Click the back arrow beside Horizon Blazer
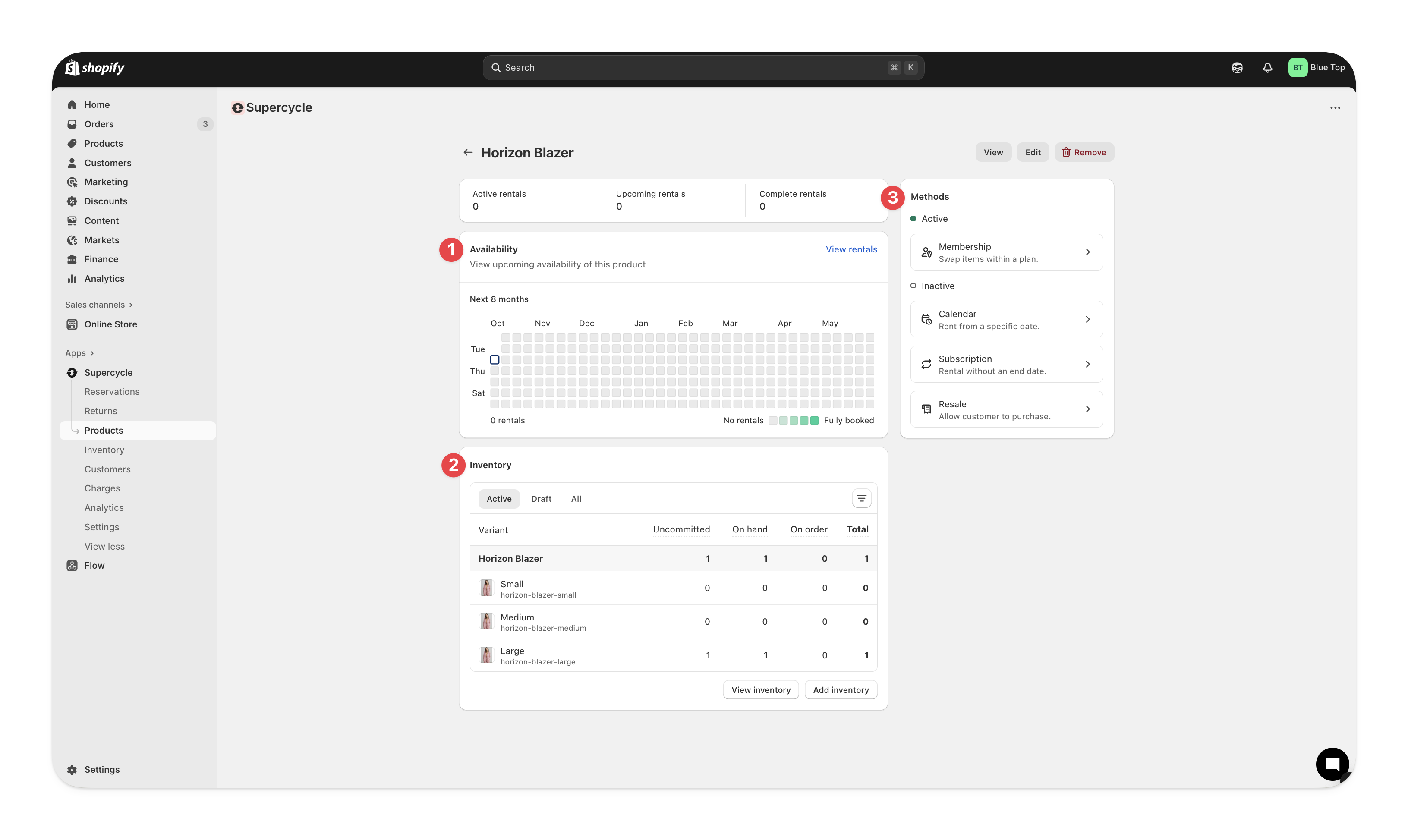The width and height of the screenshot is (1408, 840). click(468, 152)
